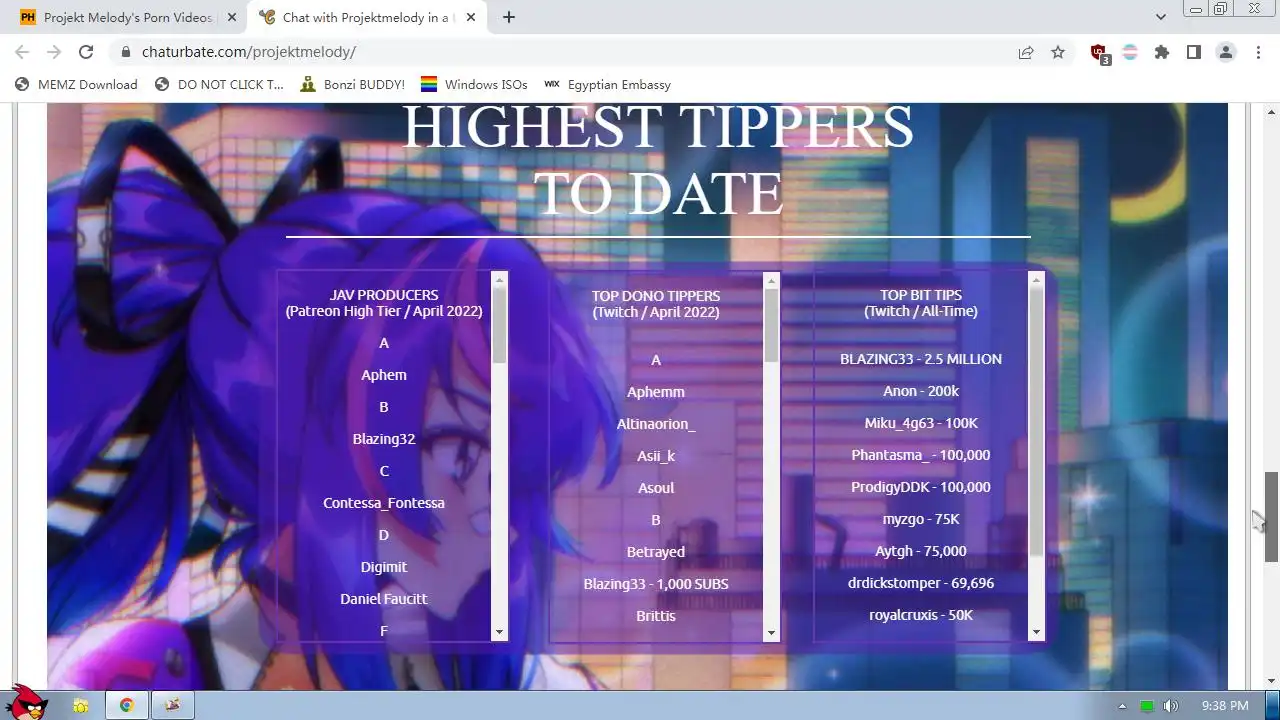The image size is (1280, 720).
Task: Select ProdigyDDK - 100,000 entry
Action: pos(921,487)
